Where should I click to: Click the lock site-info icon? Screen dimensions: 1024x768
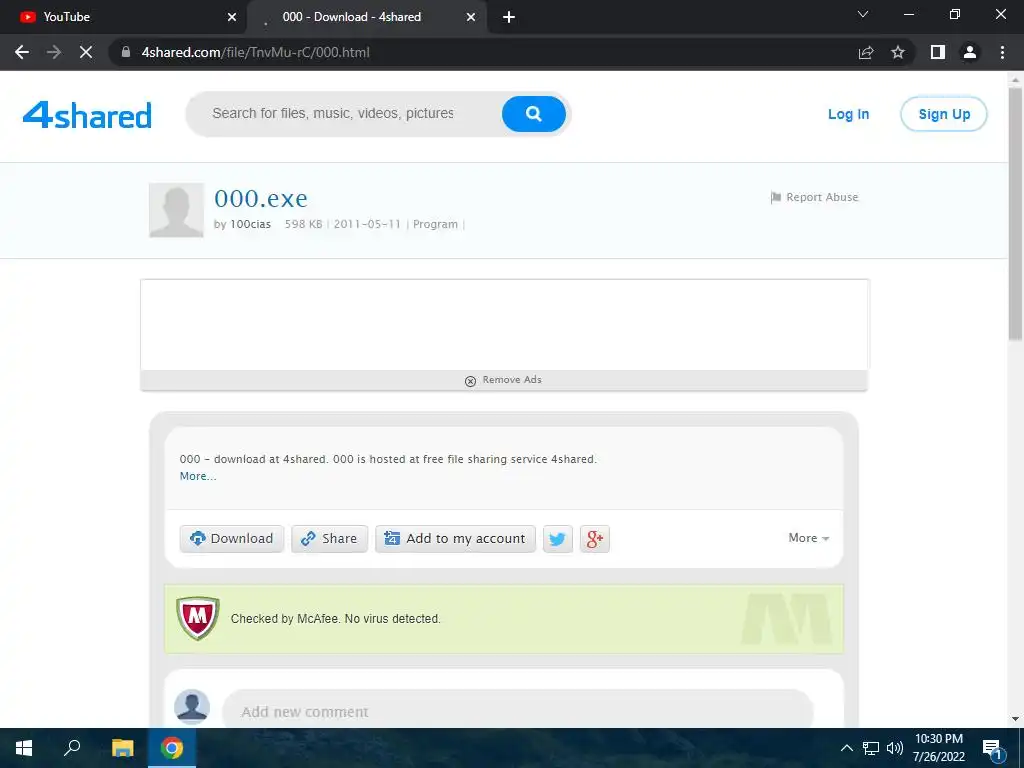[126, 52]
